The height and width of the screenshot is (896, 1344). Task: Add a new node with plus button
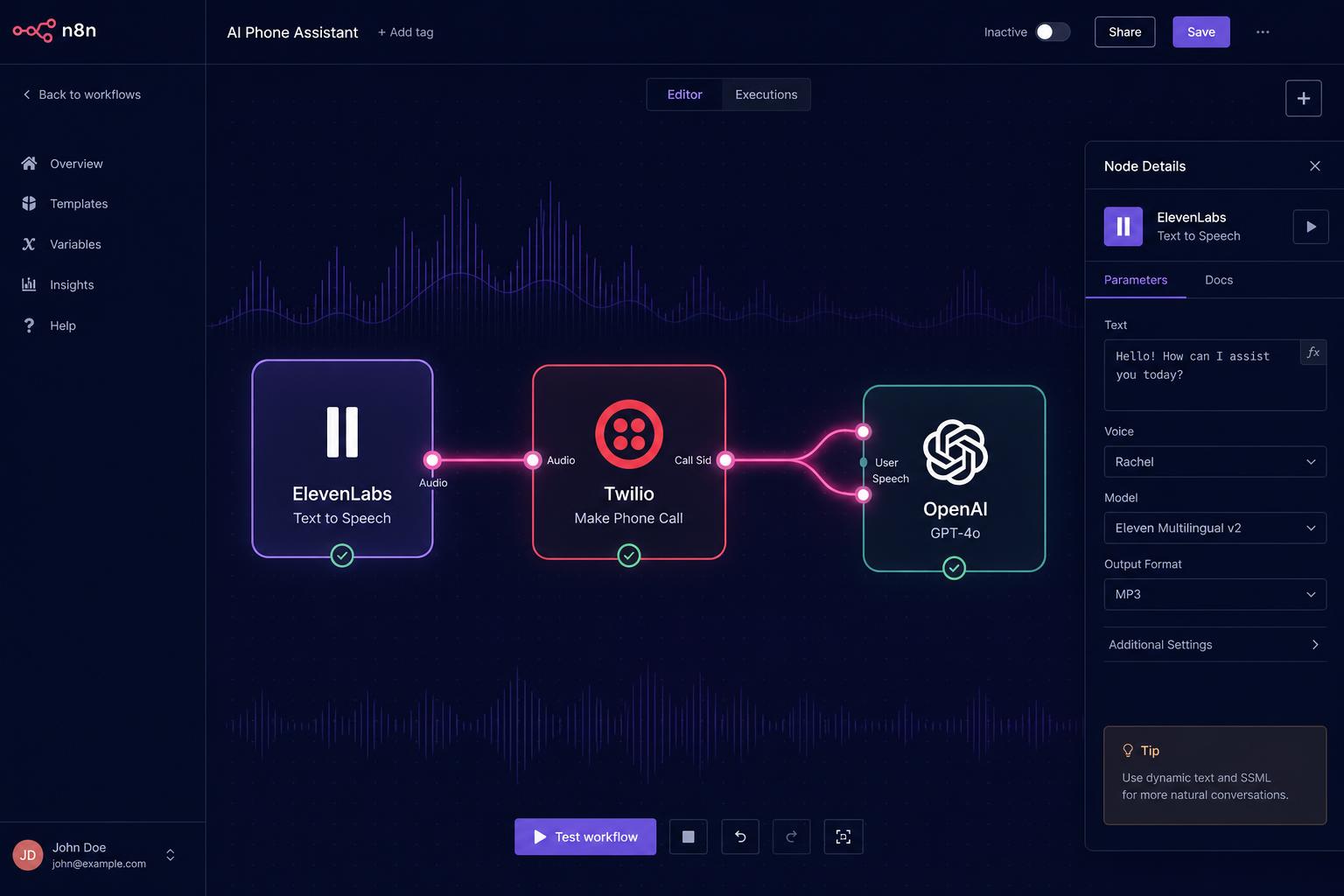(x=1303, y=98)
